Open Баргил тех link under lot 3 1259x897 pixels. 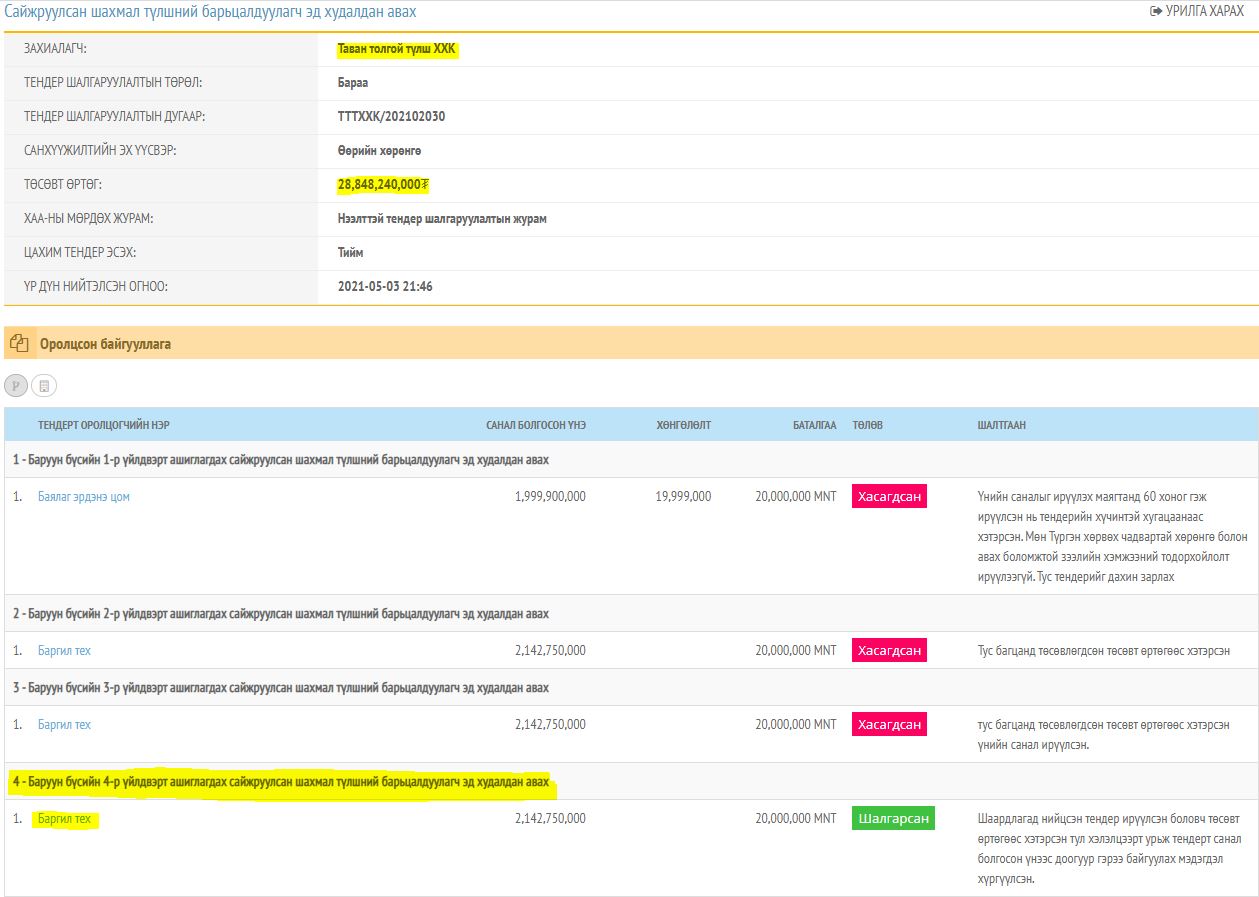(64, 725)
